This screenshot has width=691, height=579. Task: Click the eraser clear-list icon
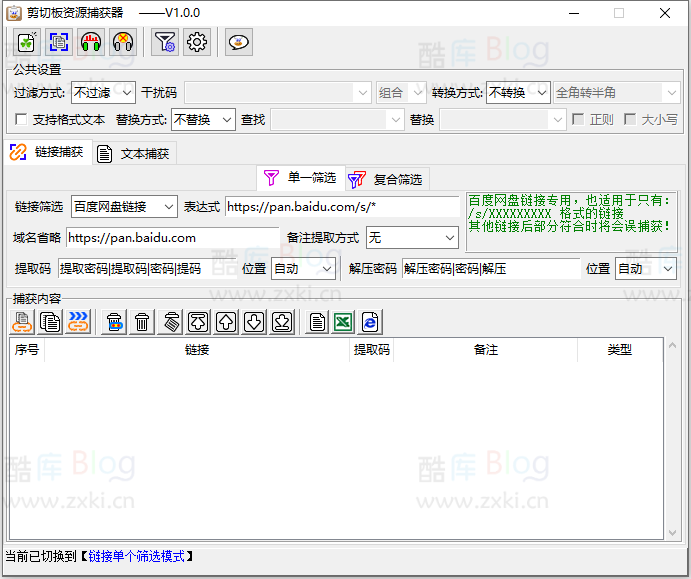(171, 322)
